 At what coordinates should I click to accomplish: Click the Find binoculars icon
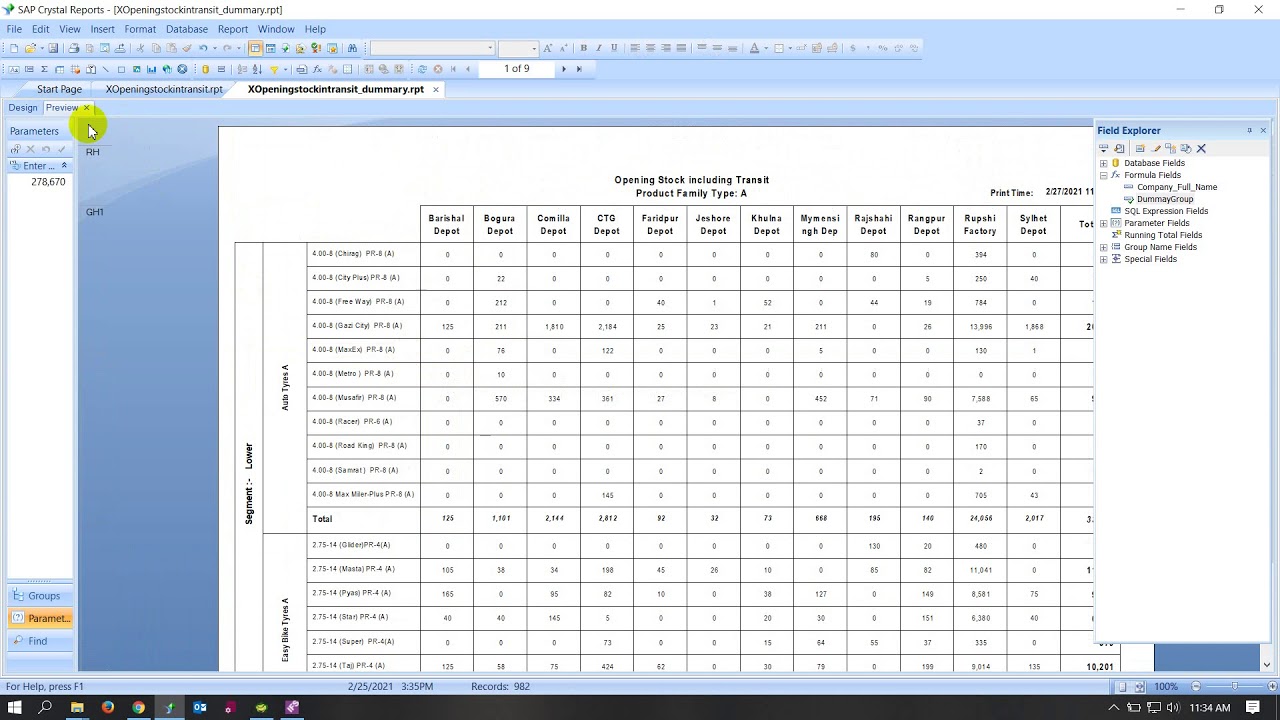point(352,48)
